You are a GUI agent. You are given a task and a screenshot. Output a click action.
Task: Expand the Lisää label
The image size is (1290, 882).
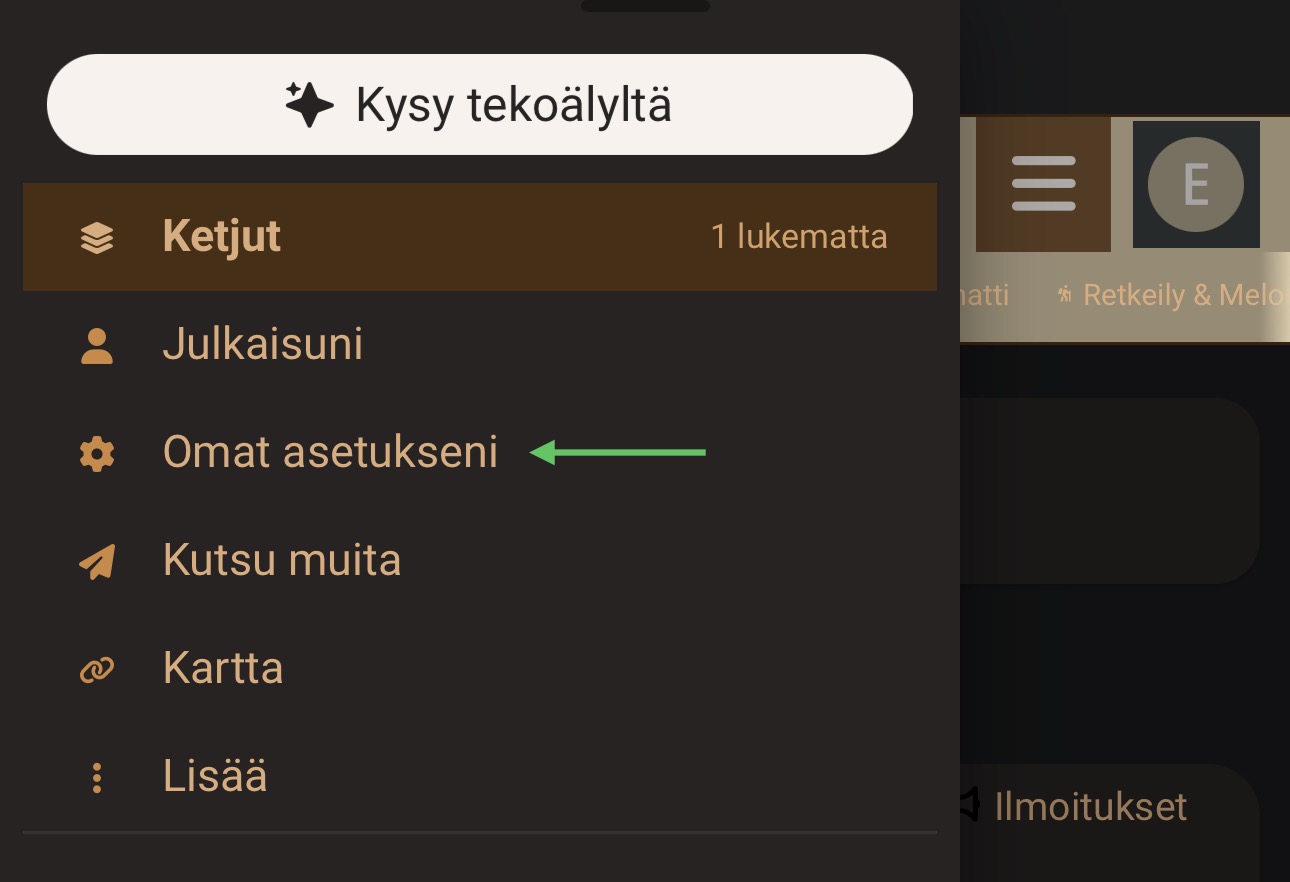coord(215,777)
